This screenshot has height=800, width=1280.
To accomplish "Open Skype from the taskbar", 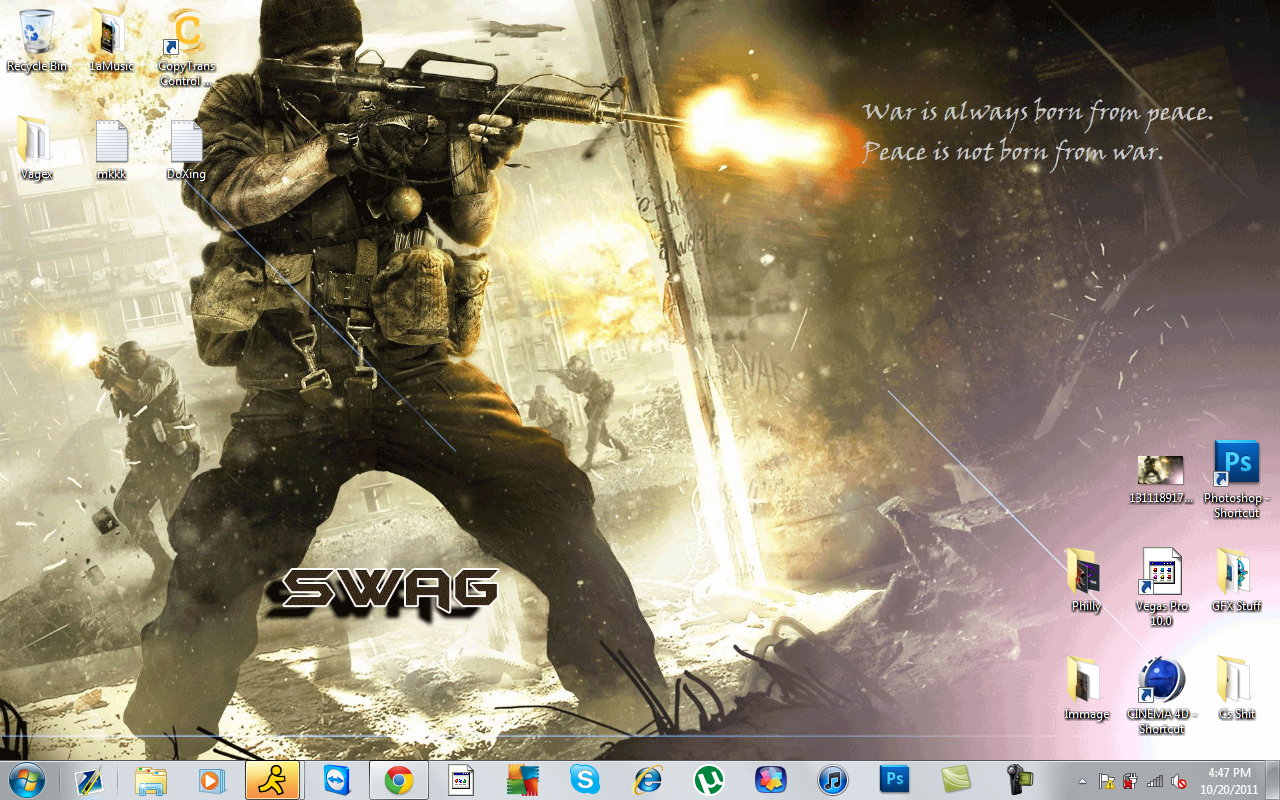I will pyautogui.click(x=585, y=780).
